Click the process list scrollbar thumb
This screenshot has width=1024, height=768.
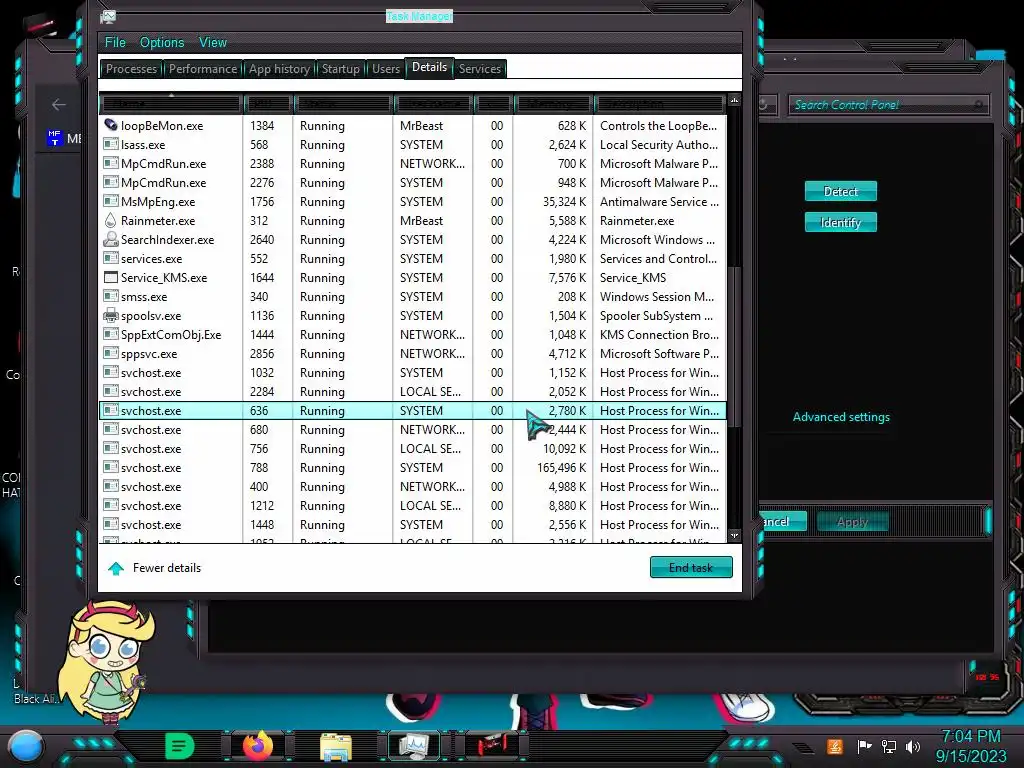tap(734, 346)
